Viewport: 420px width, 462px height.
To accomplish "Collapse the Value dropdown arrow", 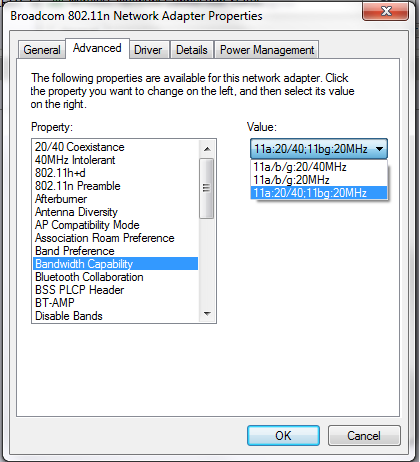I will click(x=379, y=149).
